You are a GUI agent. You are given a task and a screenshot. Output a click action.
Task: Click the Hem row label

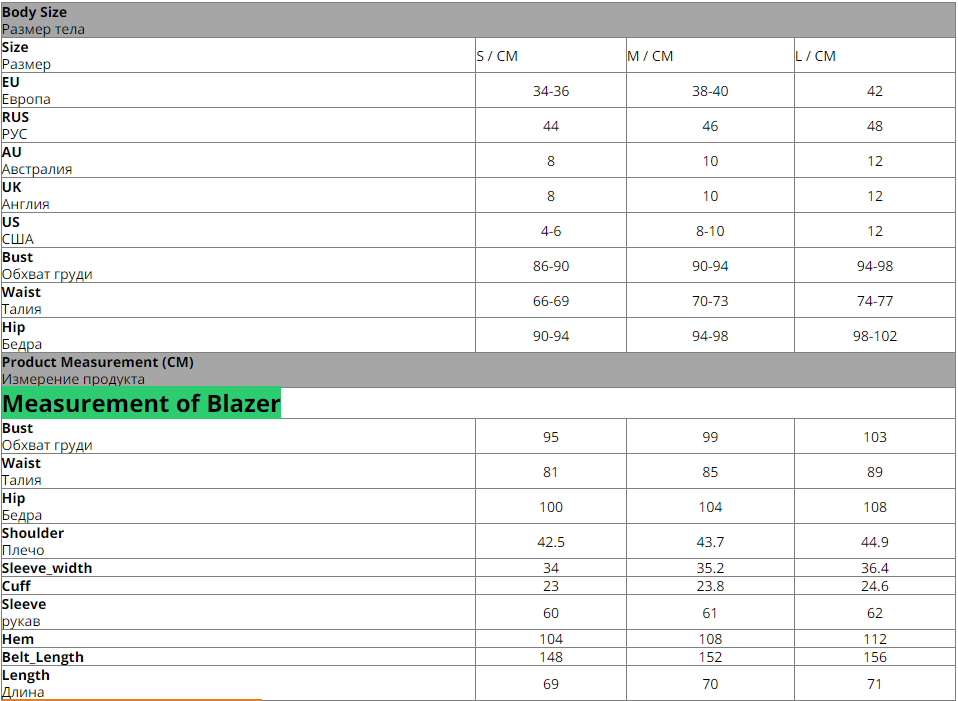click(238, 639)
